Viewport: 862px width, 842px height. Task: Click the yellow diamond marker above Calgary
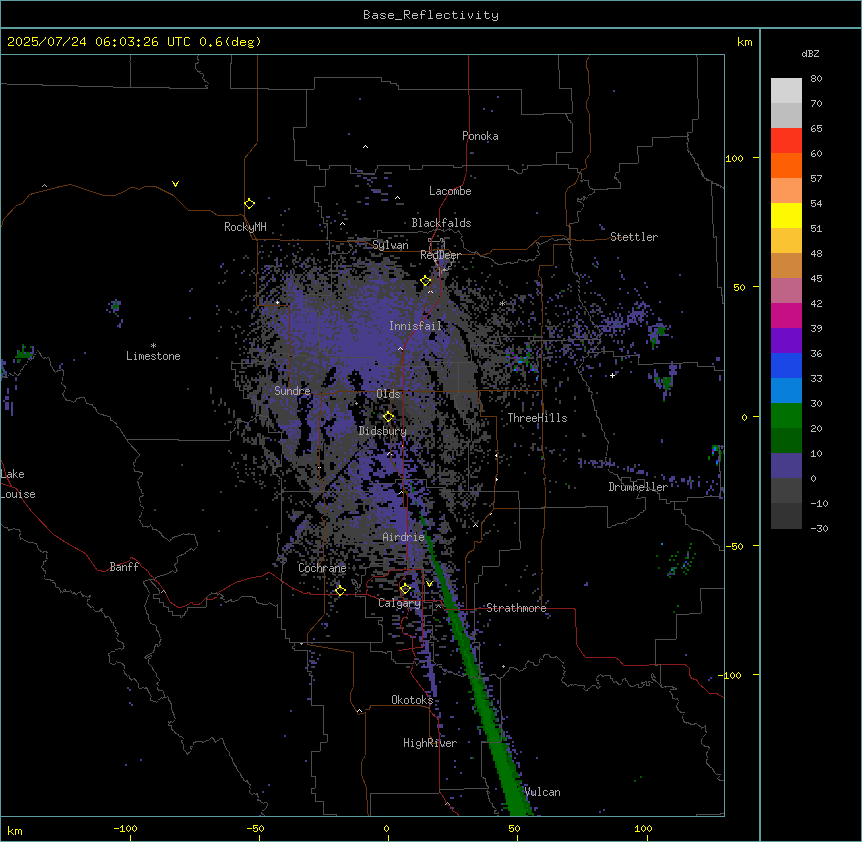tap(405, 589)
